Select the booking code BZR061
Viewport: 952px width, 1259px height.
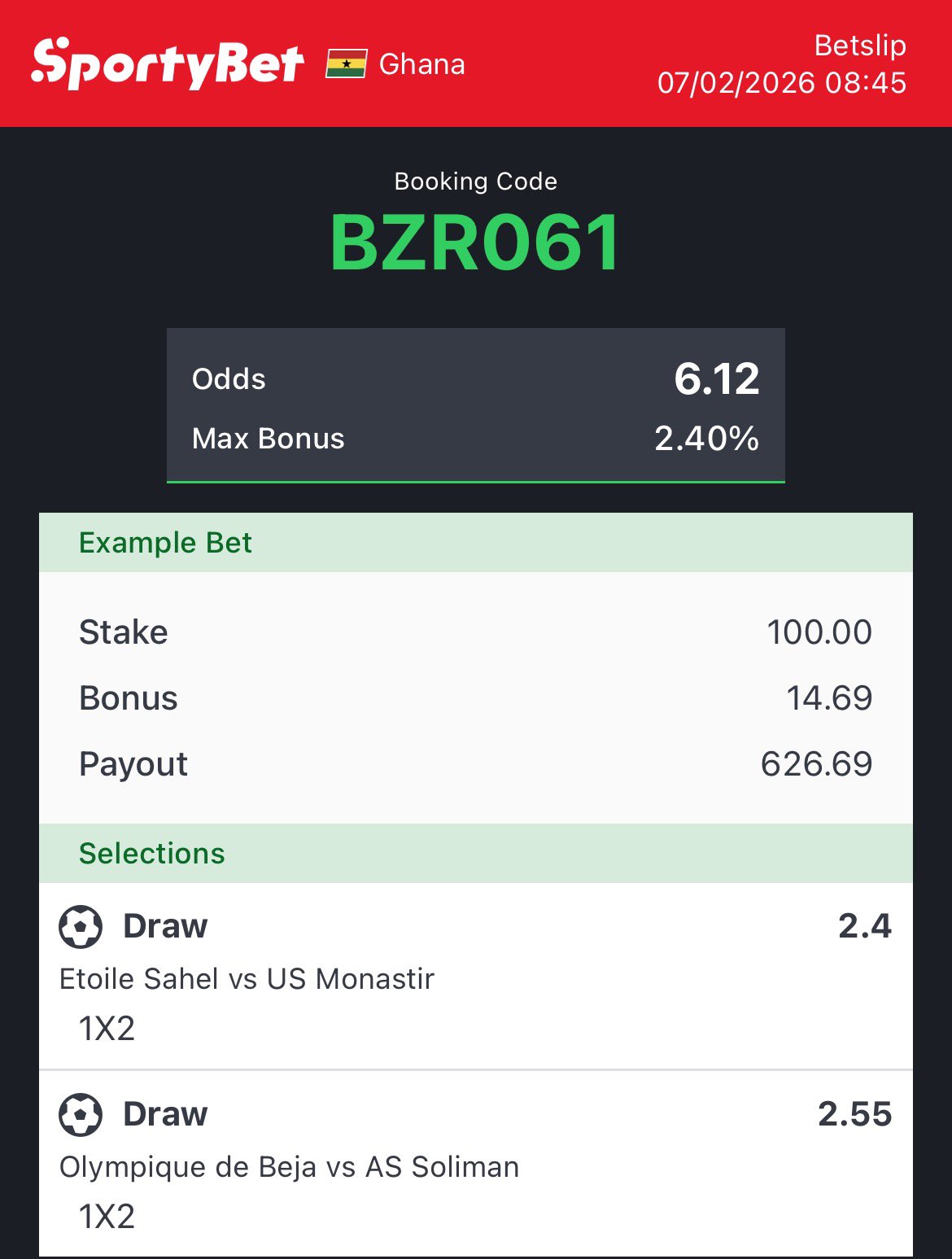475,243
